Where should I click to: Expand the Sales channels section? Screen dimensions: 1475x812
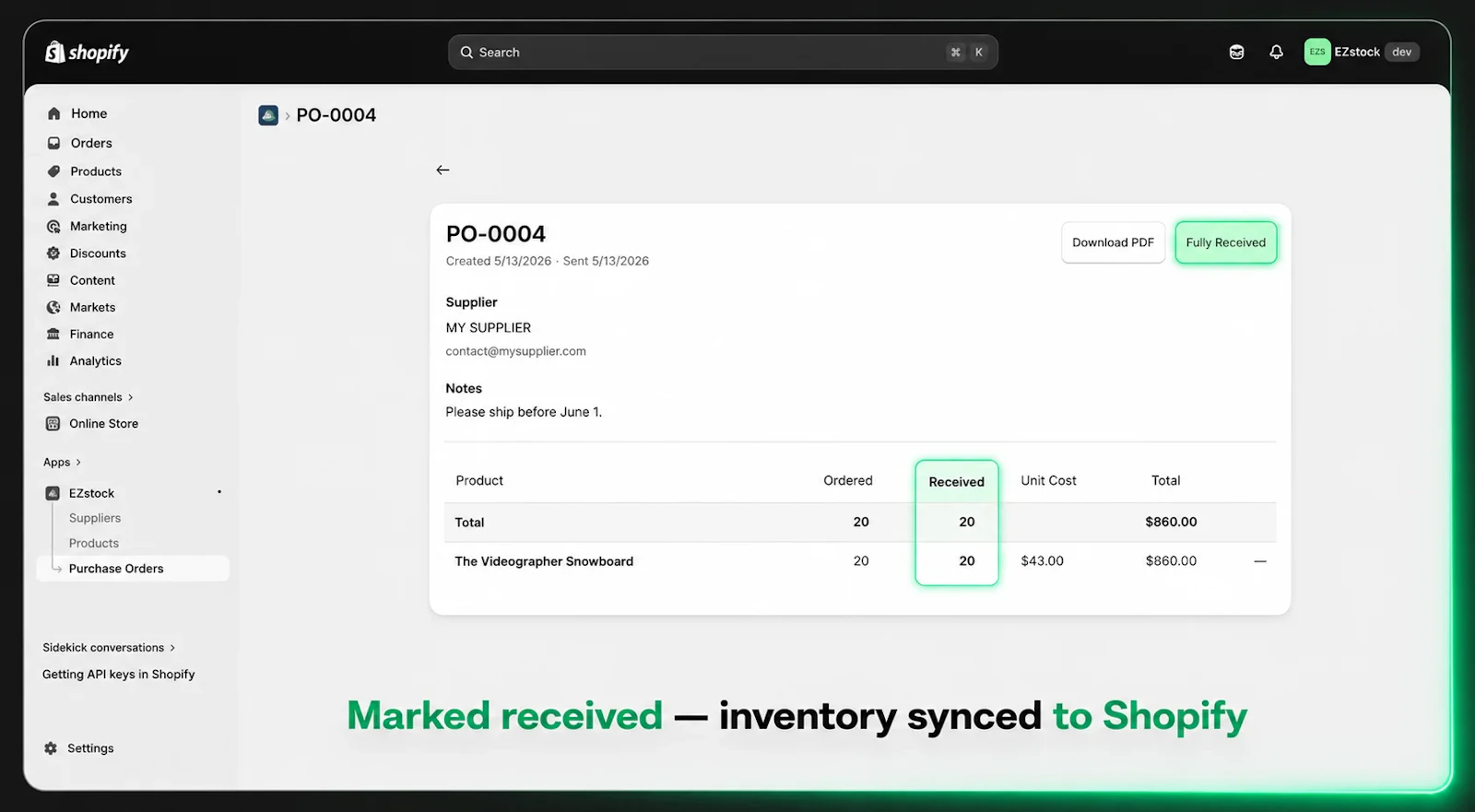point(88,397)
